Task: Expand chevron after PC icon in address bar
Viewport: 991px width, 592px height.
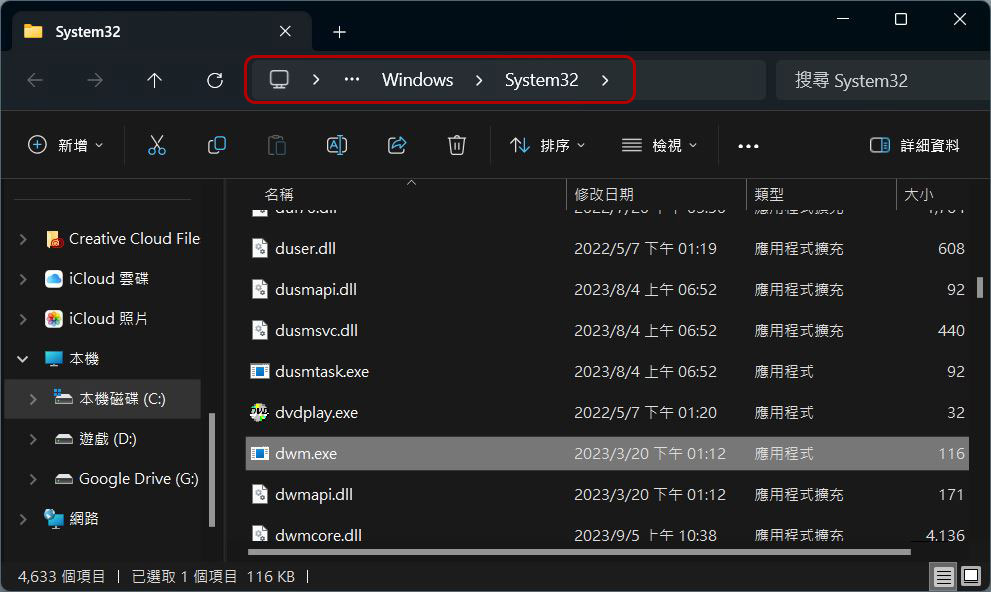Action: tap(315, 80)
